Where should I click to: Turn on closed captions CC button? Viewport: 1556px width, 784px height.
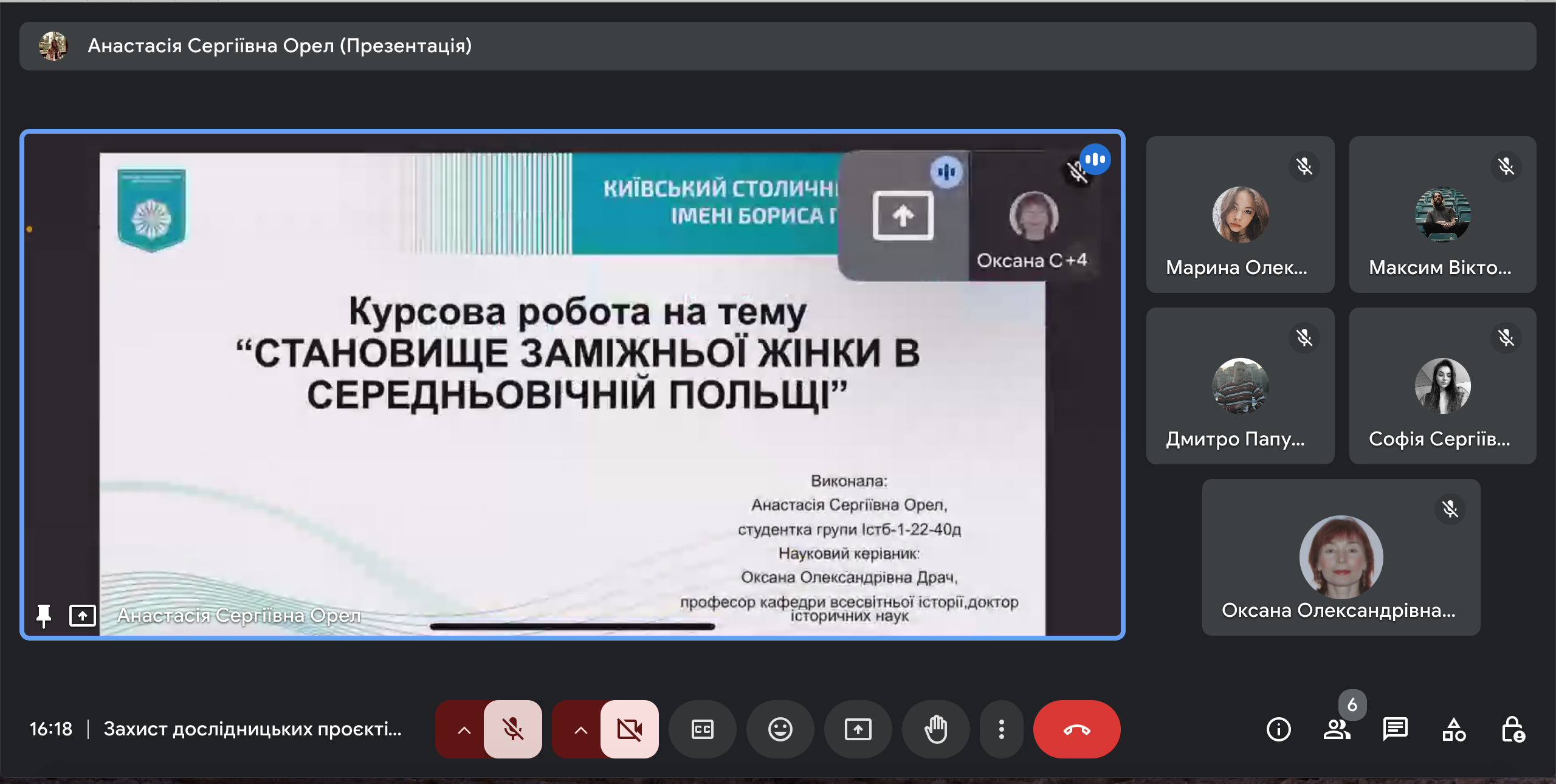point(702,729)
